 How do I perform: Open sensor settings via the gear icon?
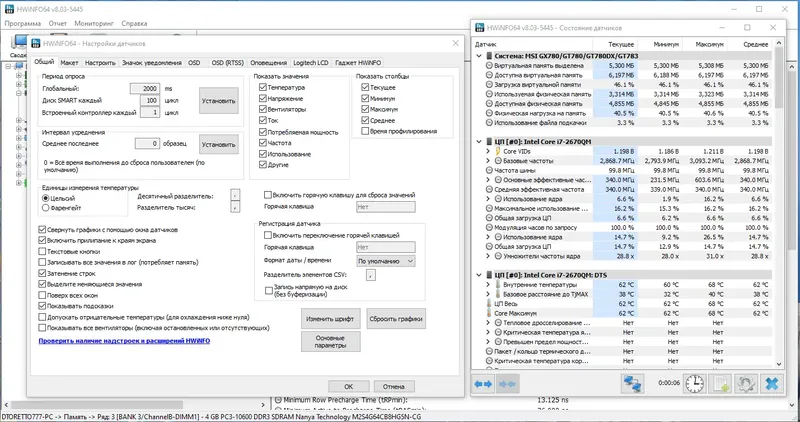745,384
